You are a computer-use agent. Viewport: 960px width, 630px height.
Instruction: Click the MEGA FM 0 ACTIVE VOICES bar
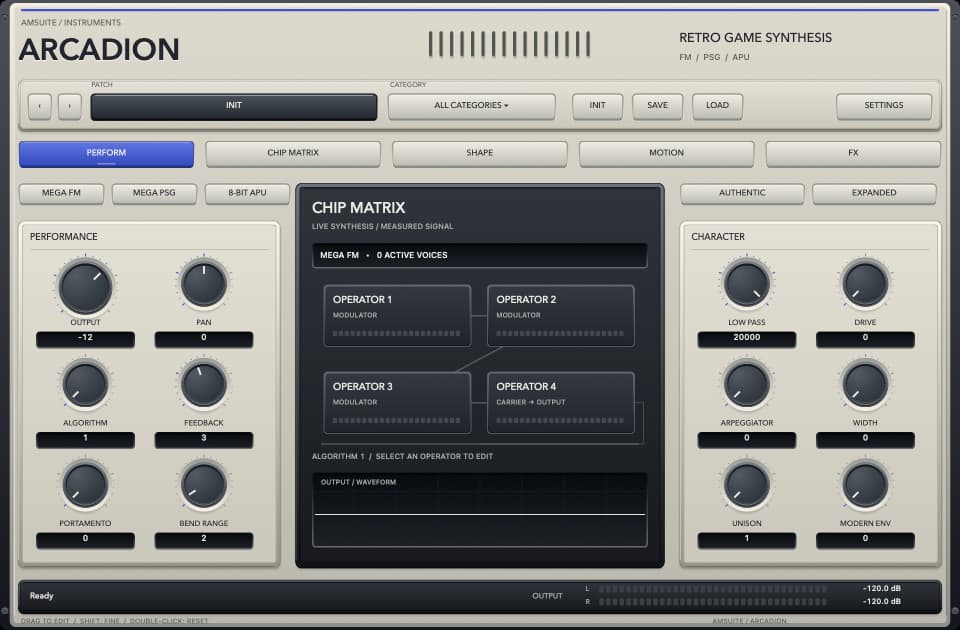pyautogui.click(x=480, y=255)
